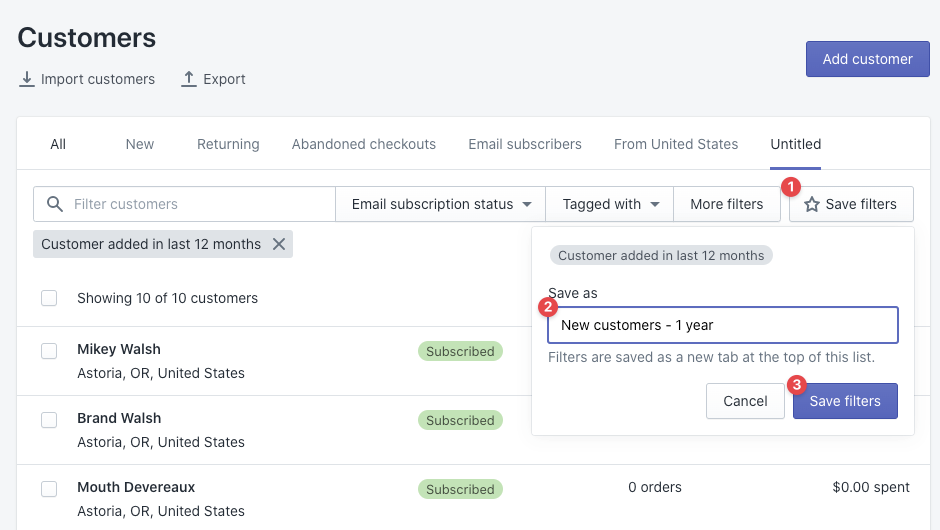Image resolution: width=940 pixels, height=530 pixels.
Task: Confirm with the blue Save filters button
Action: (845, 401)
